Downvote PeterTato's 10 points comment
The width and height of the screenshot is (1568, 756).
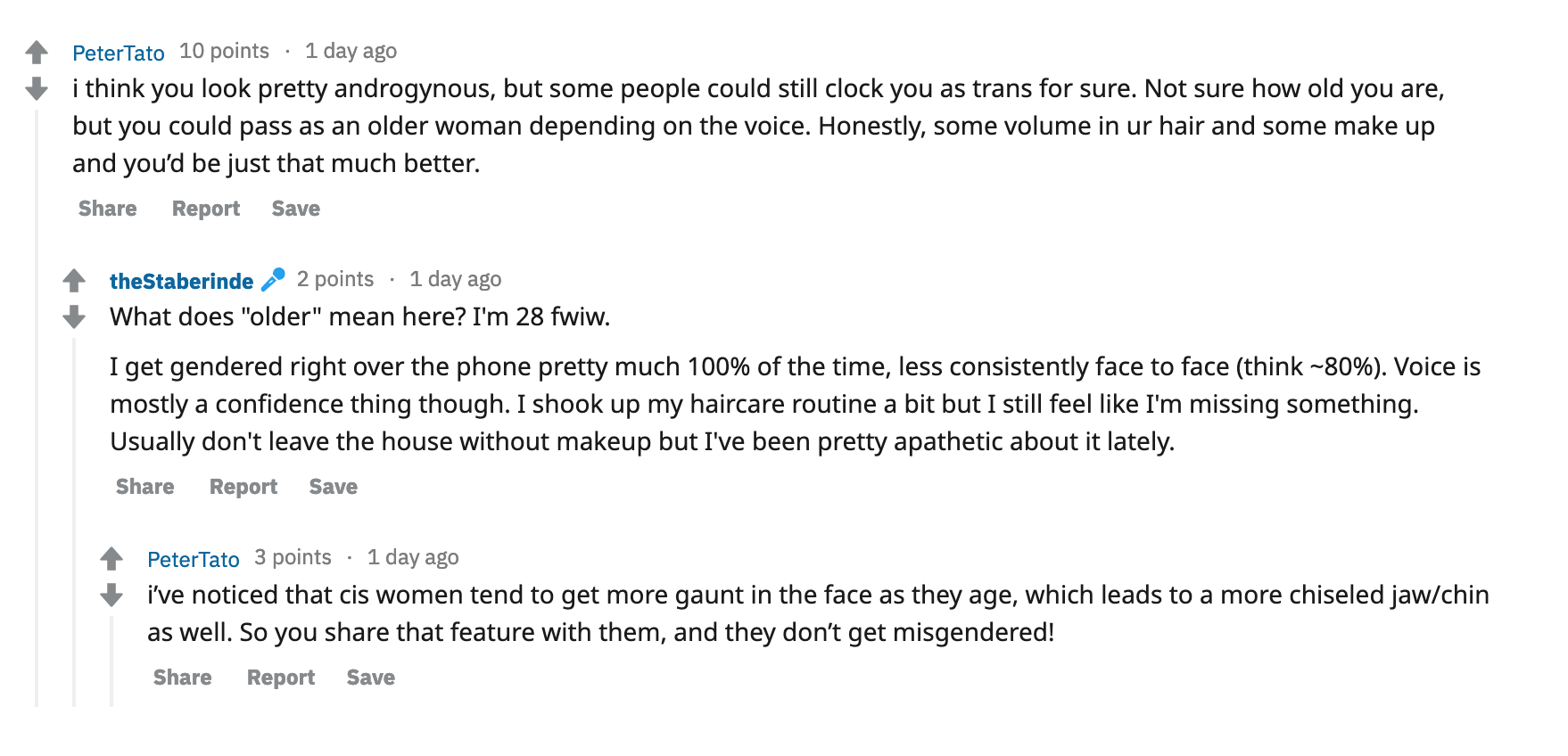pyautogui.click(x=37, y=88)
